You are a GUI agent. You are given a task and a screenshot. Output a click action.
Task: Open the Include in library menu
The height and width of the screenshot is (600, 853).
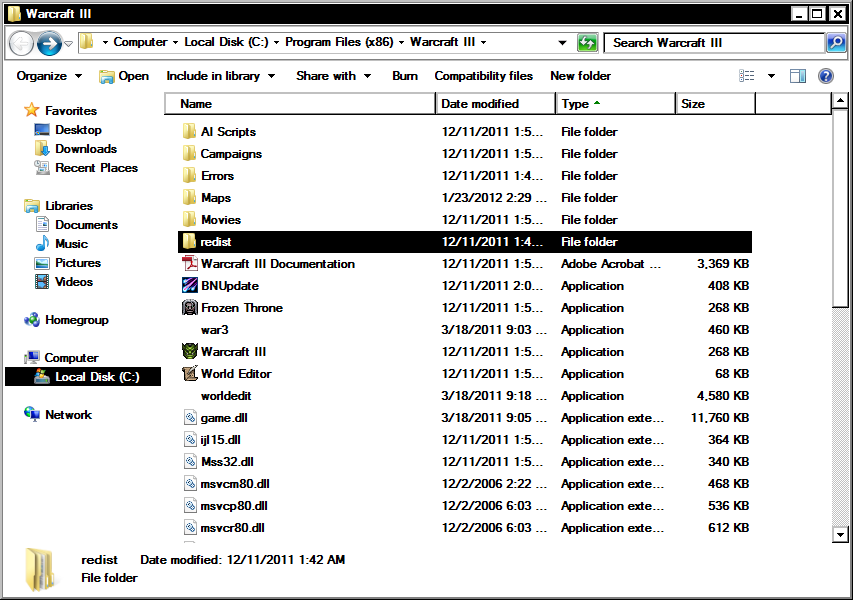click(220, 76)
